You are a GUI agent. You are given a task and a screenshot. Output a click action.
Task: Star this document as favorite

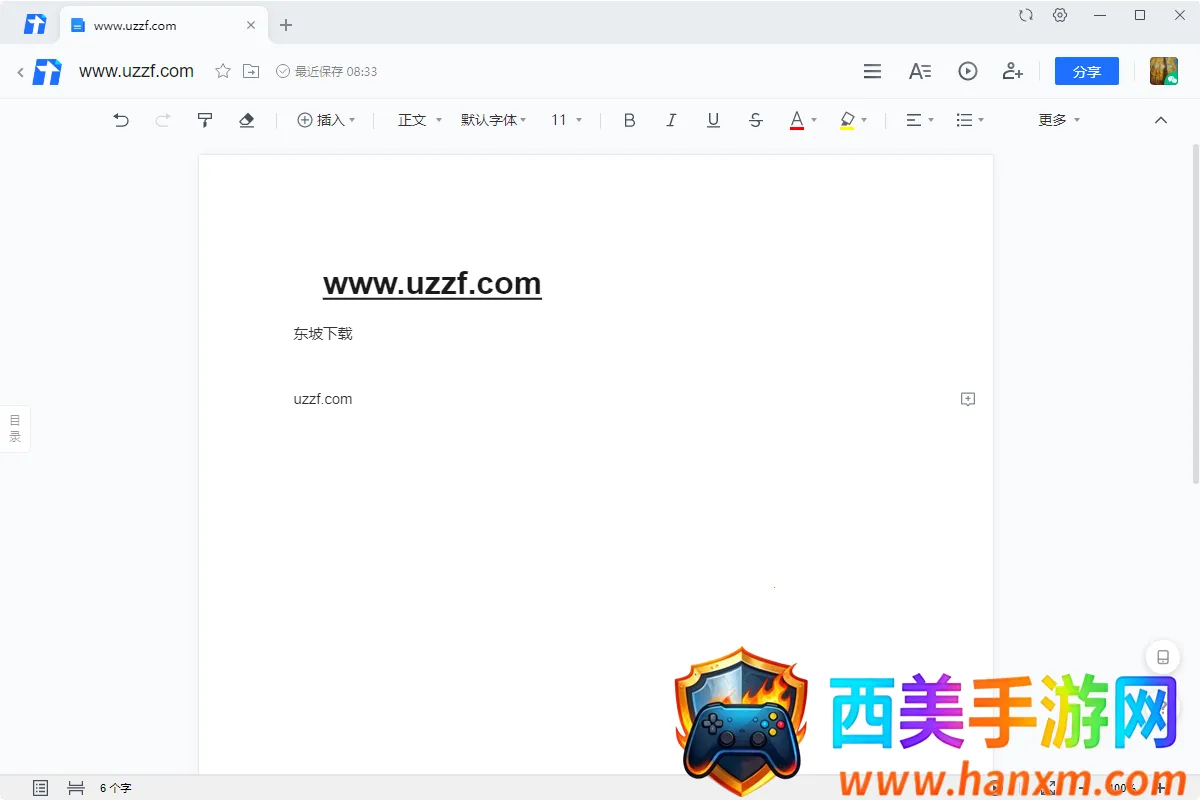[x=223, y=71]
